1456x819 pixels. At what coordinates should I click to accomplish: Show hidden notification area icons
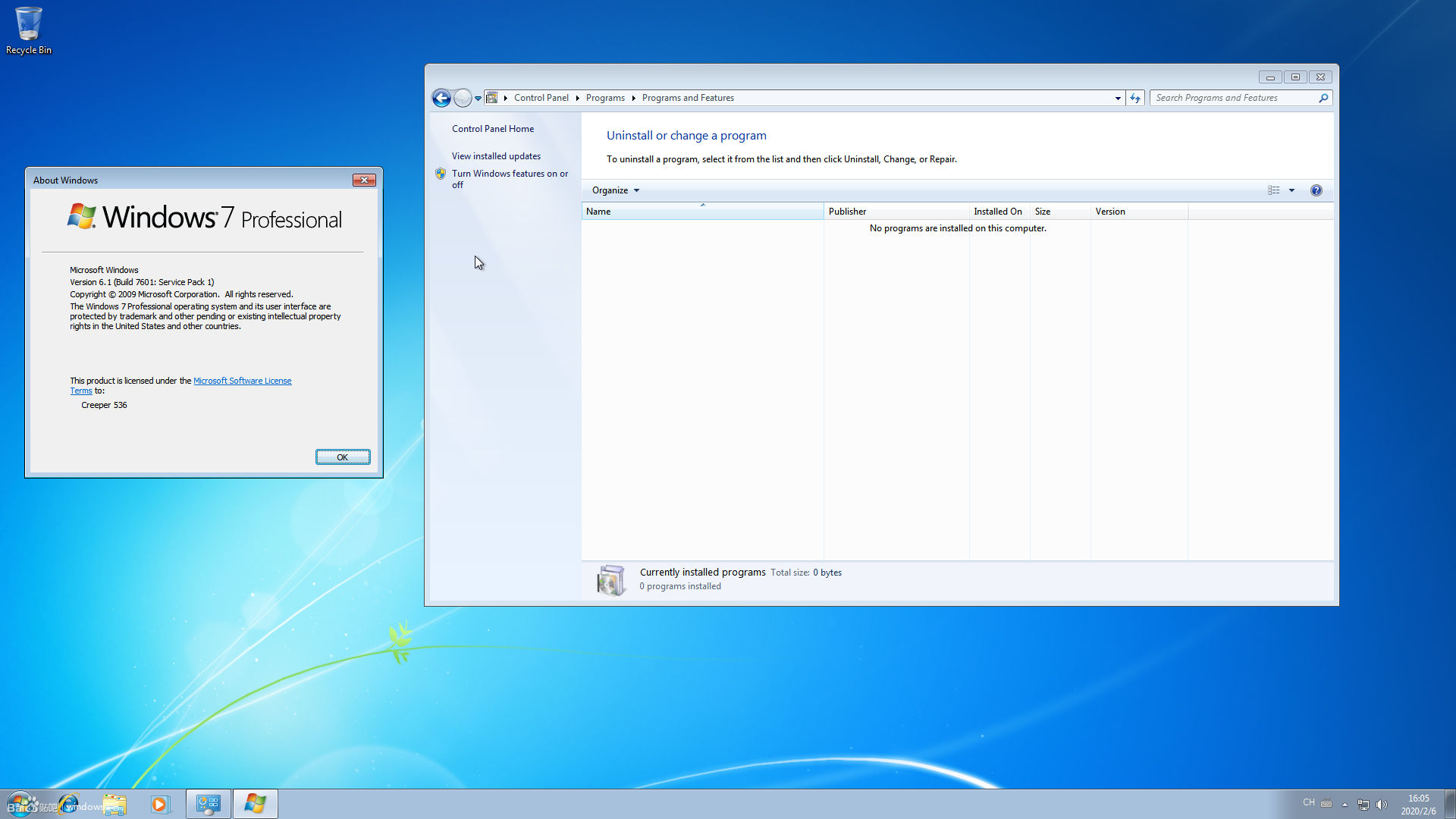(1345, 805)
